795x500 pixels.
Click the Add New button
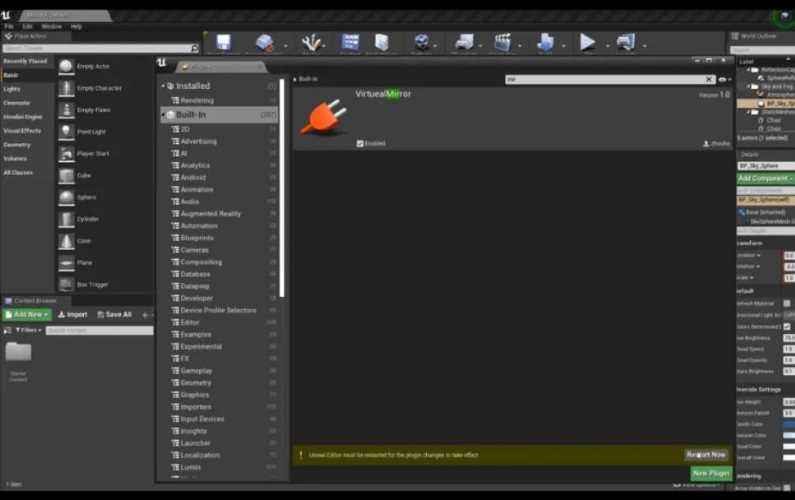point(27,315)
